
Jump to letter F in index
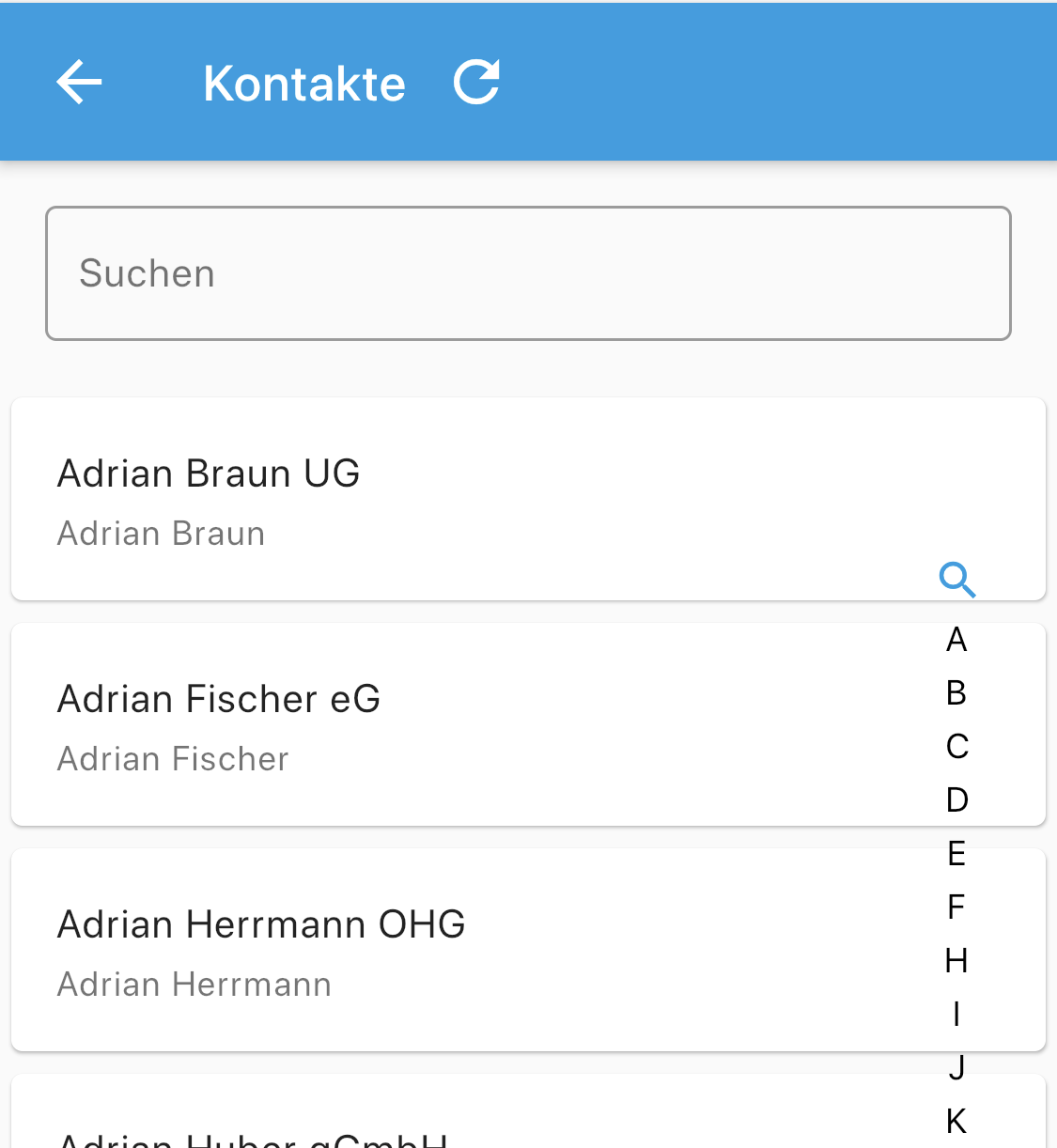956,908
